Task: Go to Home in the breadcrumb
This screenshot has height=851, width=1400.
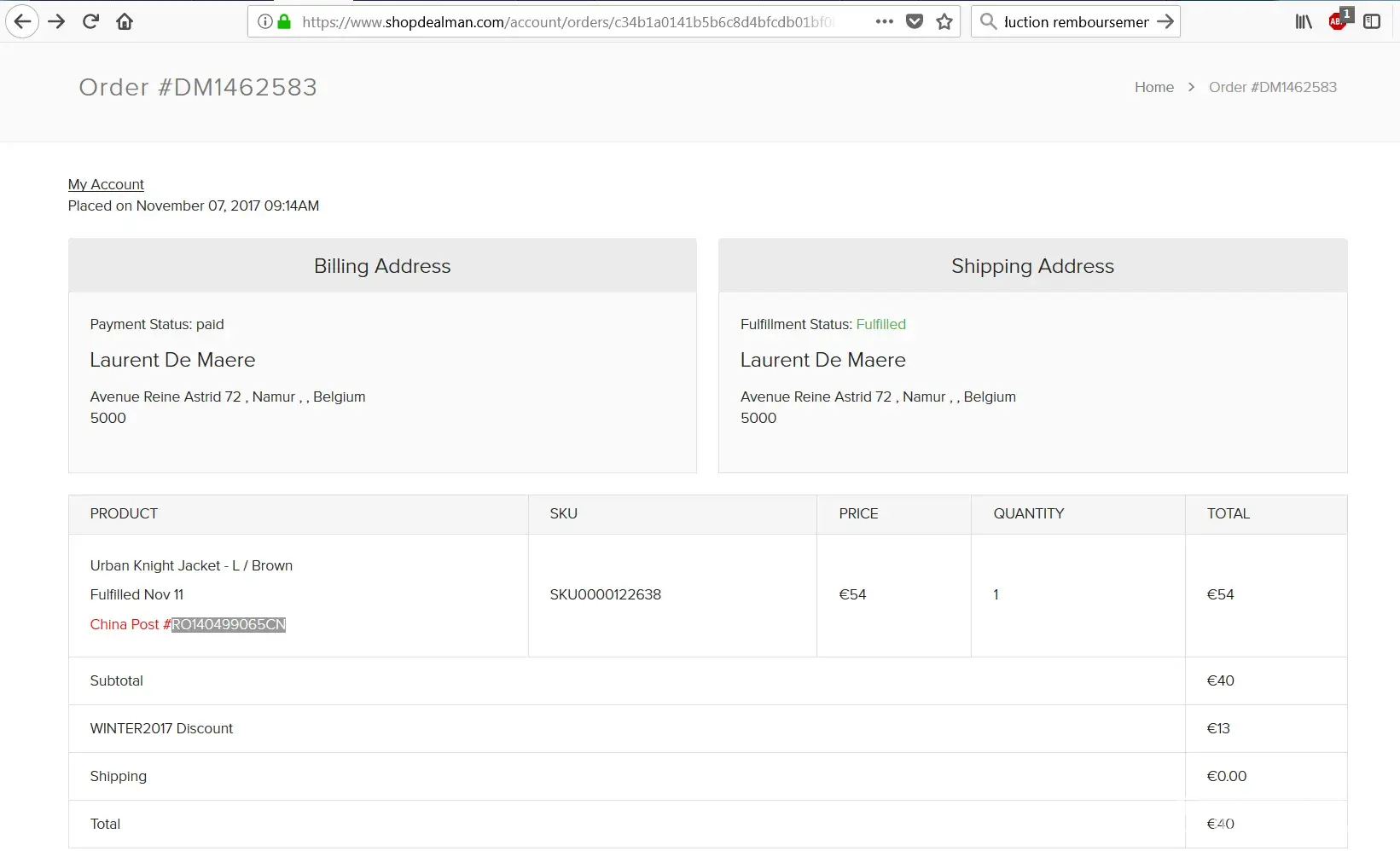Action: [x=1153, y=87]
